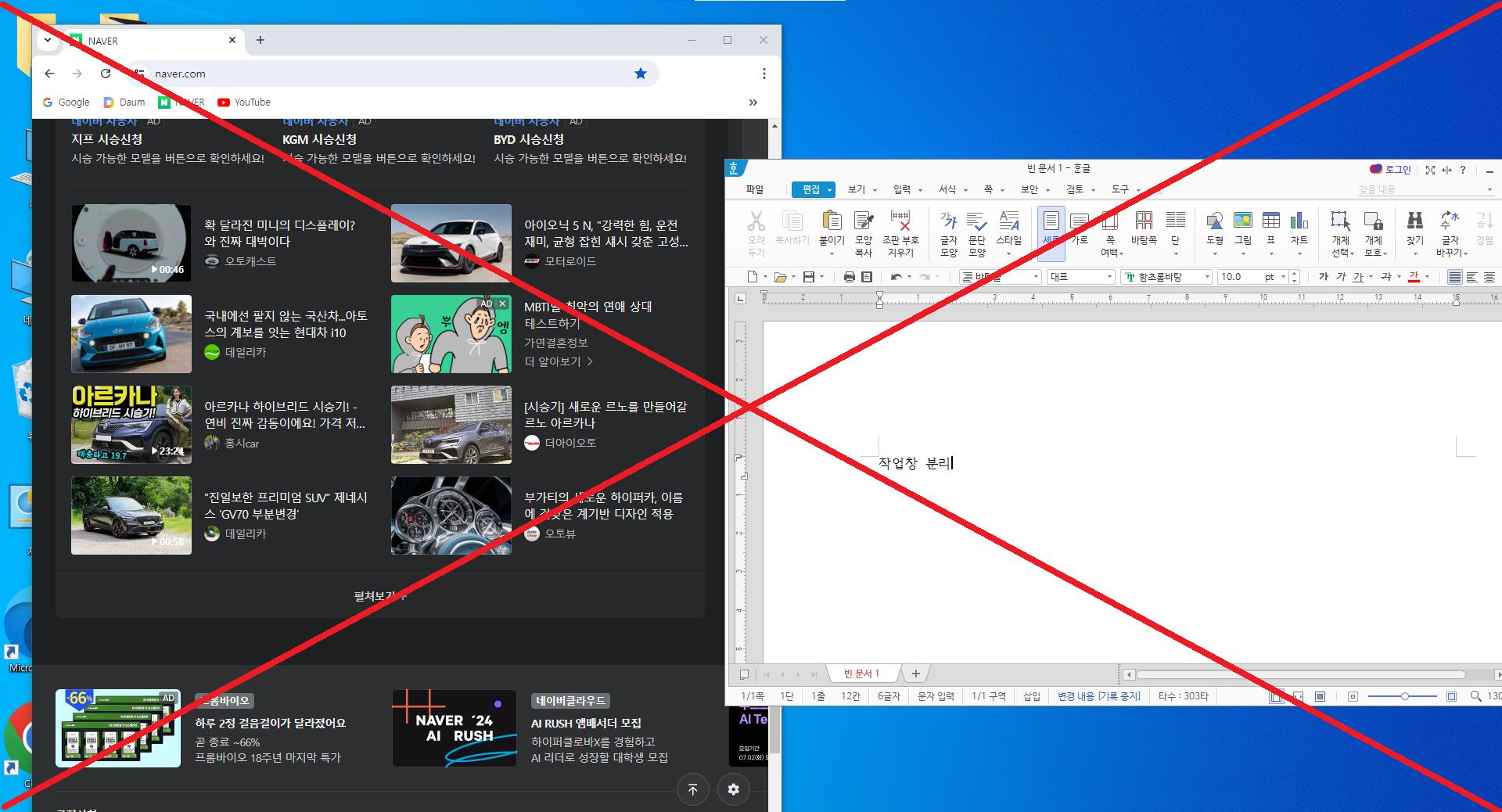Click the open folder icon in Hangul toolbar
This screenshot has width=1502, height=812.
780,277
